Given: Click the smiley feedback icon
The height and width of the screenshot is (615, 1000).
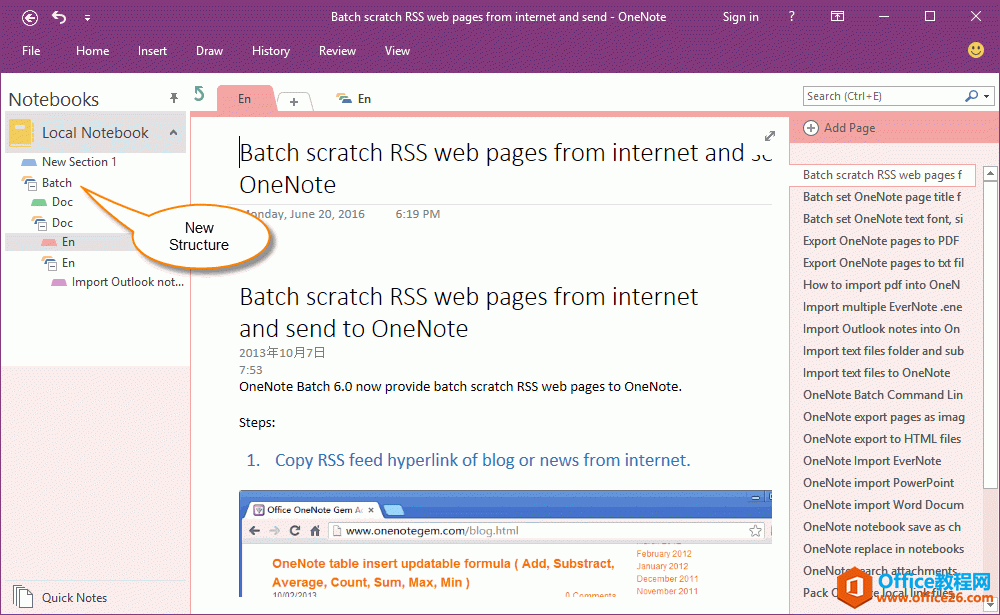Looking at the screenshot, I should 975,50.
